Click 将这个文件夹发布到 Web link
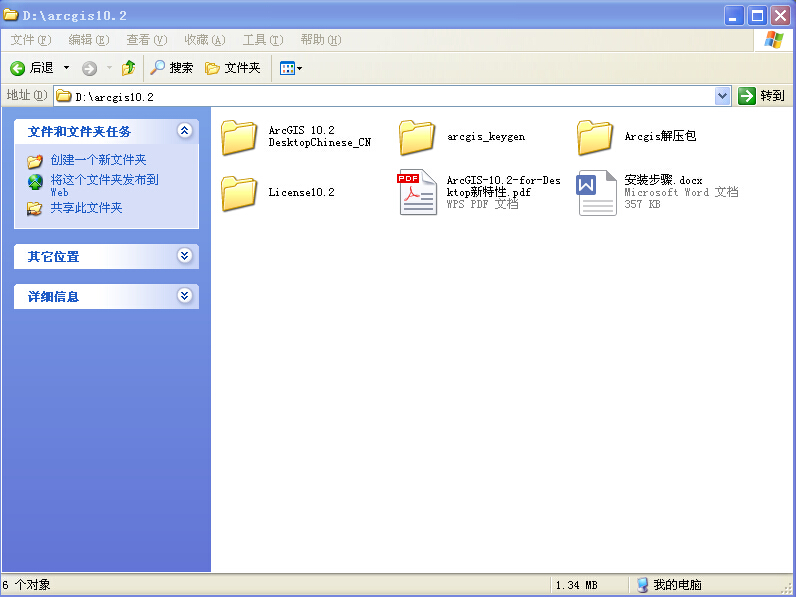This screenshot has width=796, height=597. pyautogui.click(x=104, y=185)
